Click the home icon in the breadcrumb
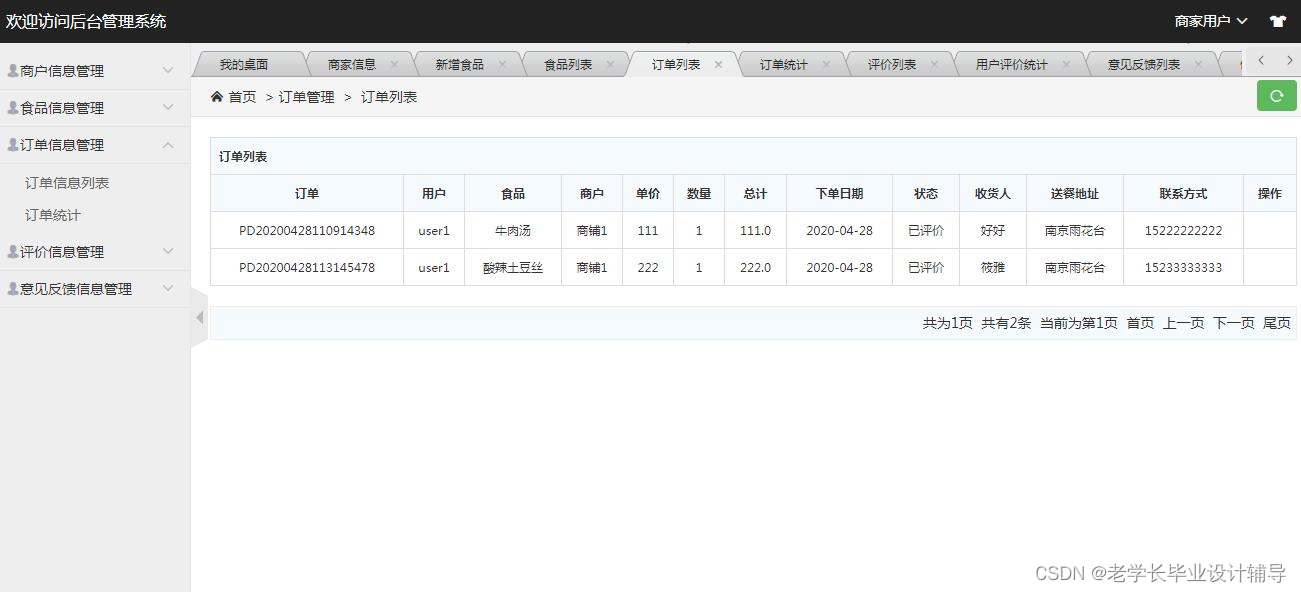This screenshot has height=592, width=1301. (x=216, y=96)
